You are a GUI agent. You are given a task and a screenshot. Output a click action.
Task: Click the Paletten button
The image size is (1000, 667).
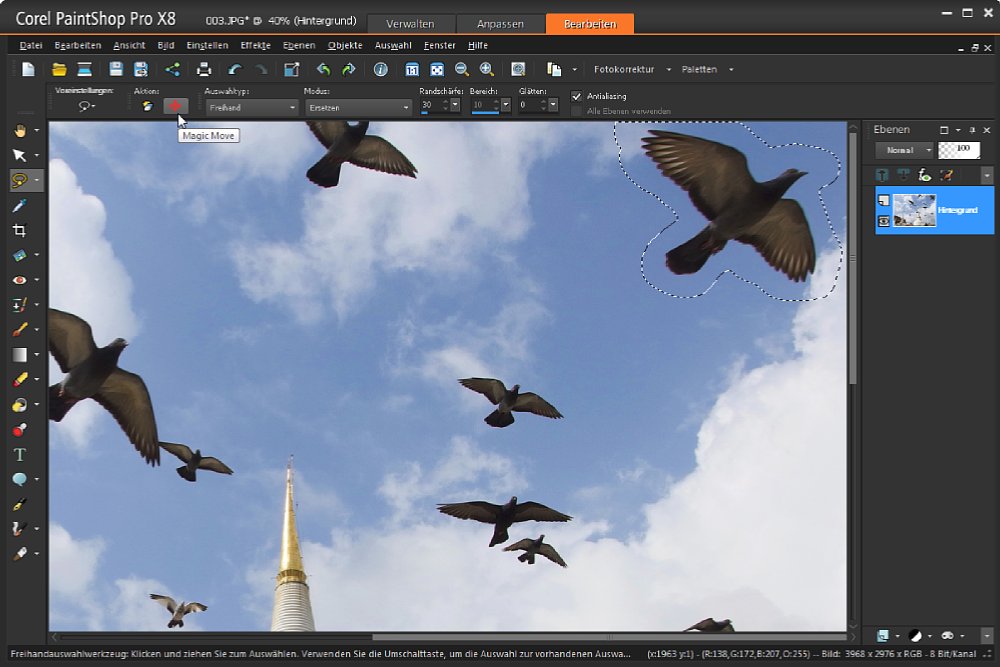click(699, 69)
